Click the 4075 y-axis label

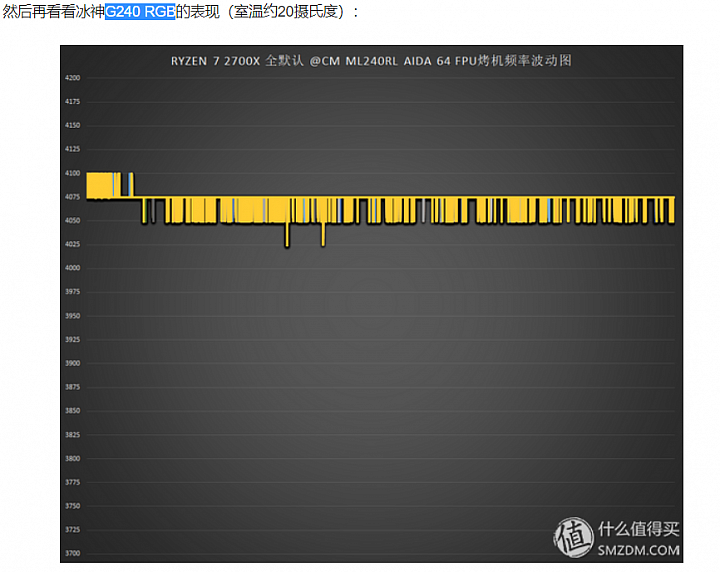coord(73,197)
